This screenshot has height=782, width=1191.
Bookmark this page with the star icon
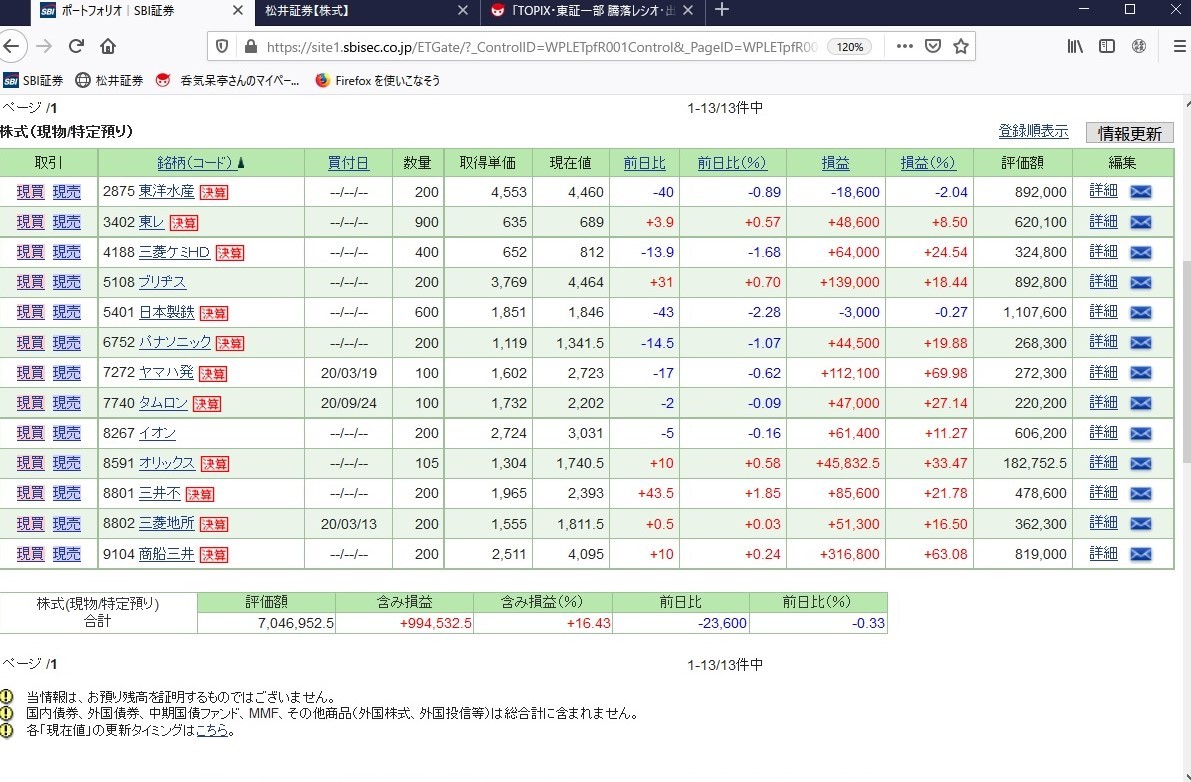961,46
